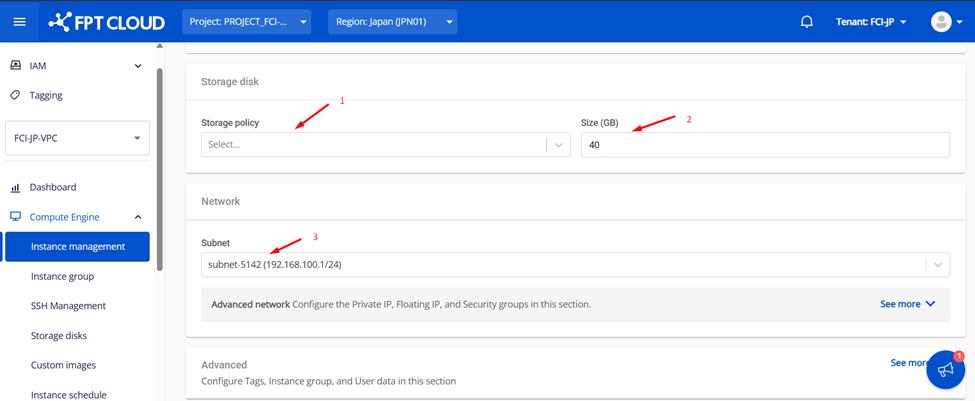Collapse the Compute Engine menu section

pyautogui.click(x=138, y=217)
